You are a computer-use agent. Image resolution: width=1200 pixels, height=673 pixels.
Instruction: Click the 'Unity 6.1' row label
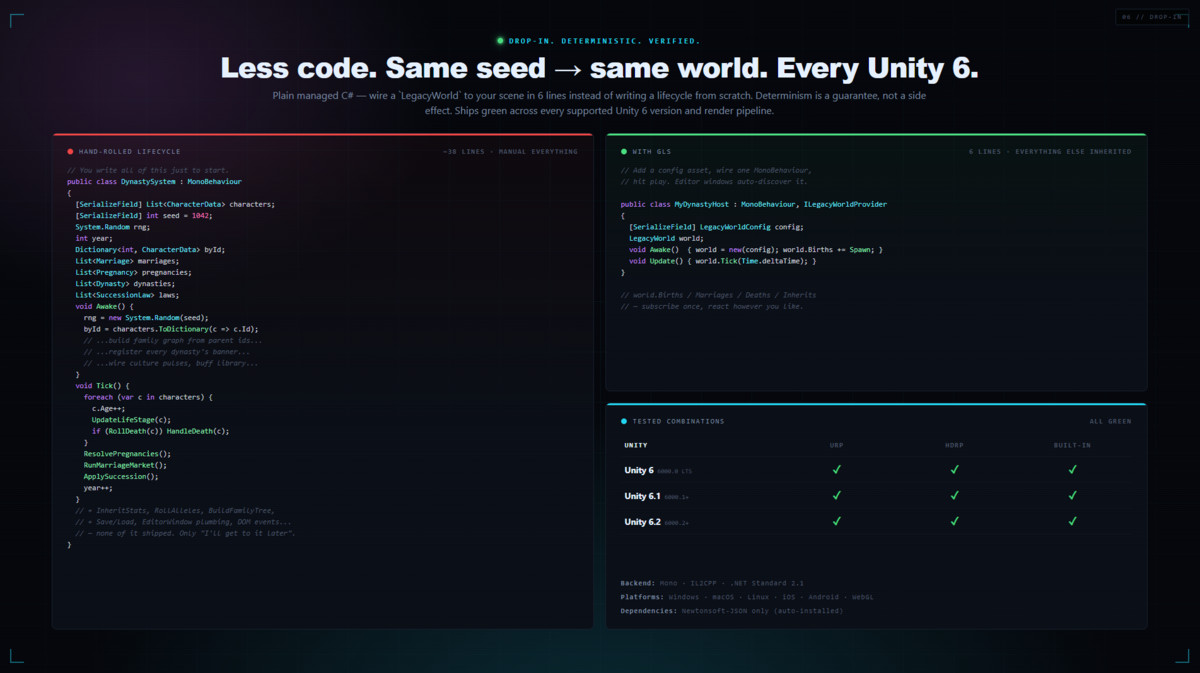[x=643, y=496]
